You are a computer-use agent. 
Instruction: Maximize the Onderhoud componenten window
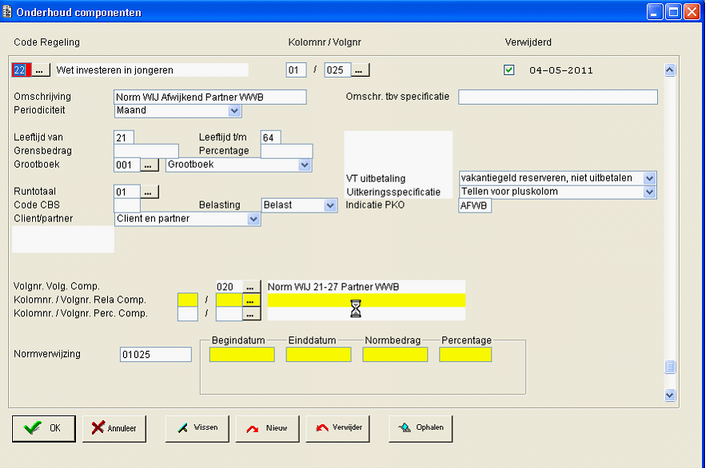click(x=673, y=12)
